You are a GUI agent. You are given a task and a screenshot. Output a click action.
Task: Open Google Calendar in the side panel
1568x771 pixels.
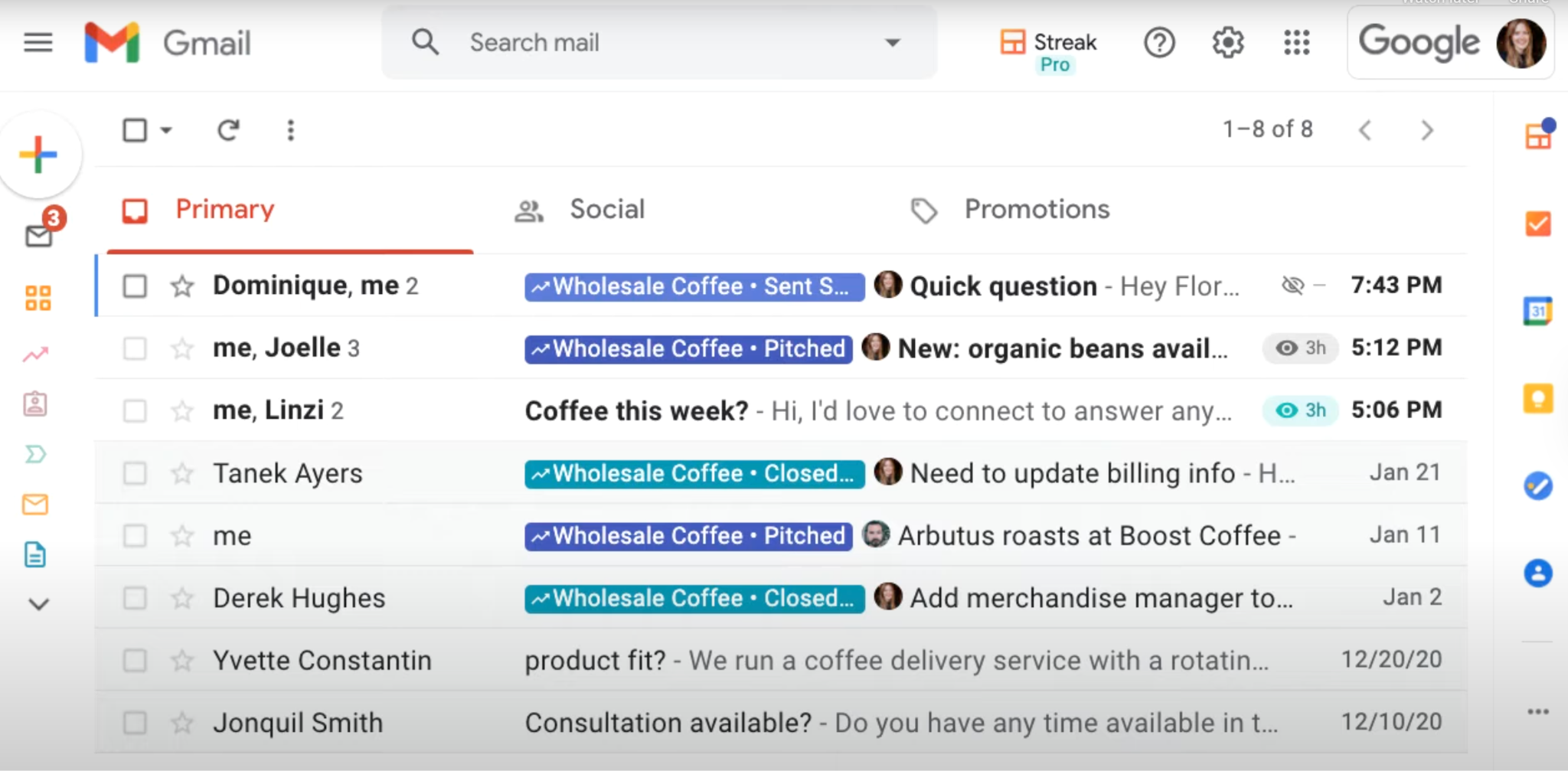1539,311
